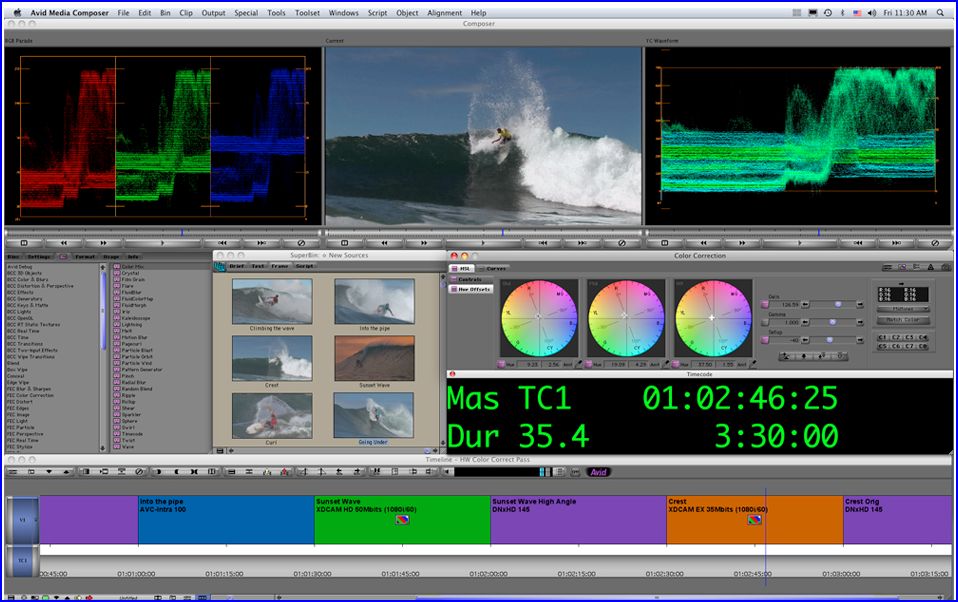Open the Toolset menu
Viewport: 958px width, 602px height.
tap(309, 12)
